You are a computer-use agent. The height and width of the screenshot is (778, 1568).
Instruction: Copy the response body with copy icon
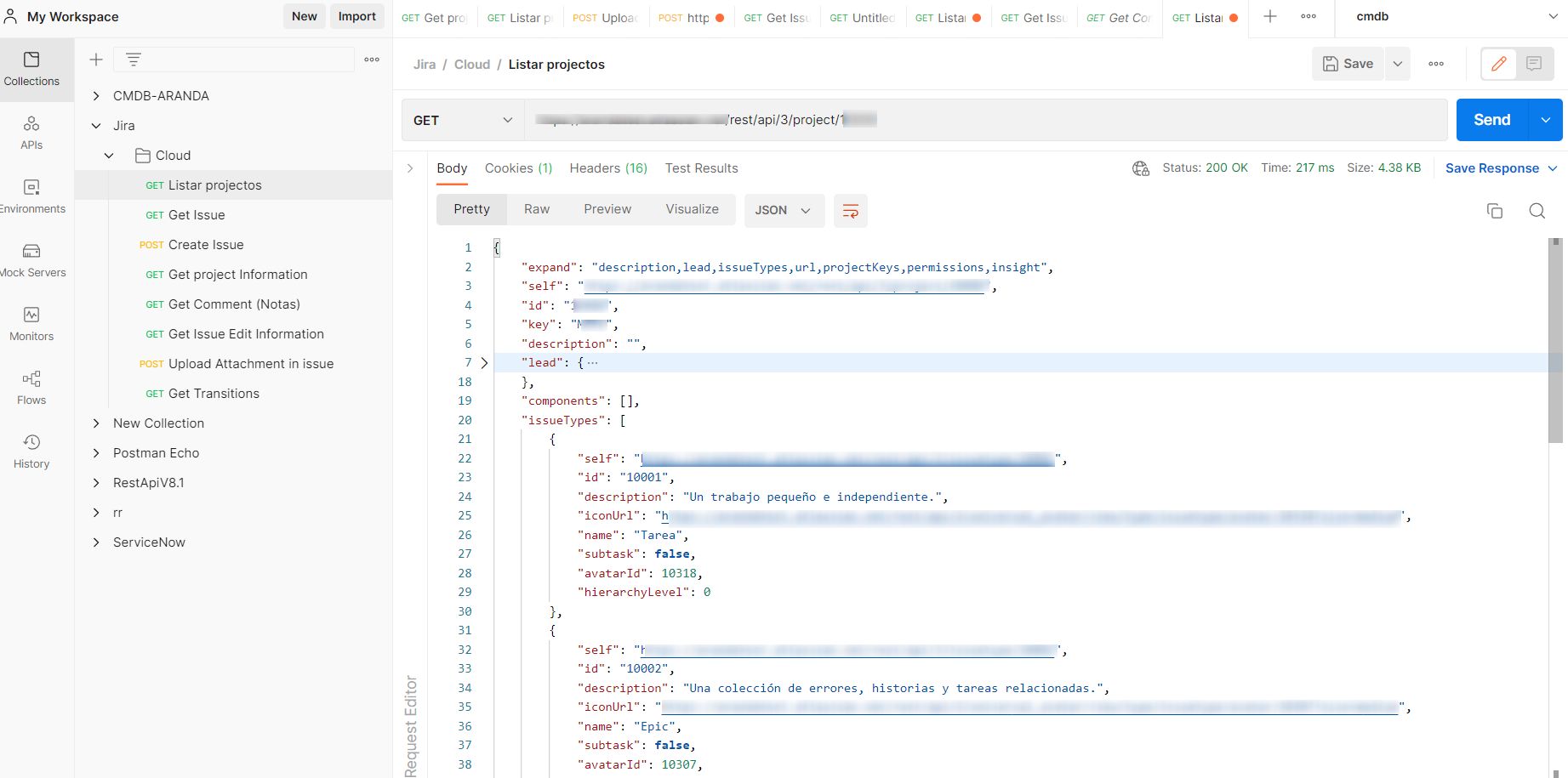(x=1494, y=211)
